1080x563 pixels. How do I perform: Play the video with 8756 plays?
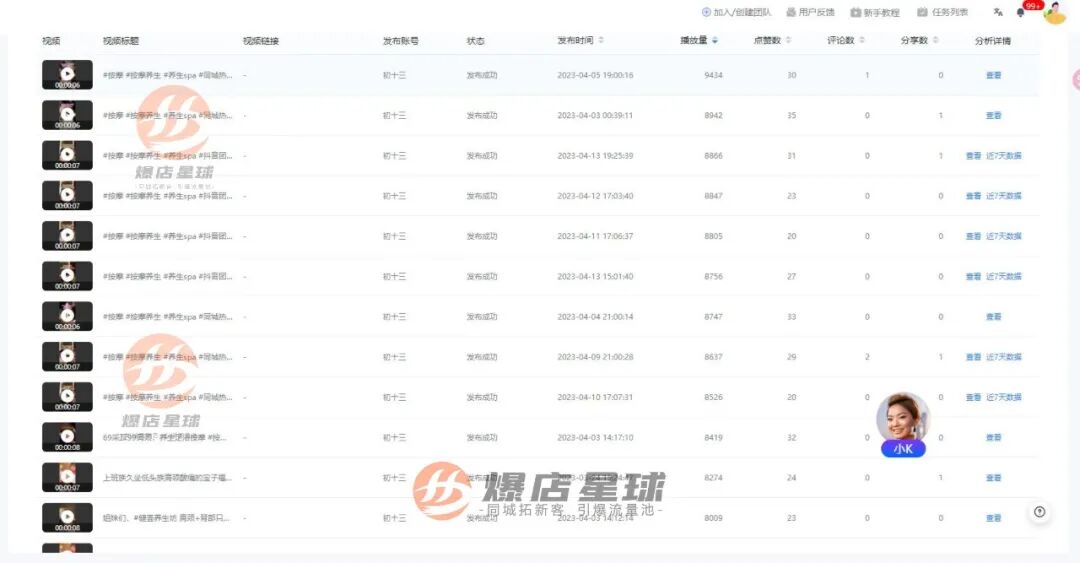(67, 276)
